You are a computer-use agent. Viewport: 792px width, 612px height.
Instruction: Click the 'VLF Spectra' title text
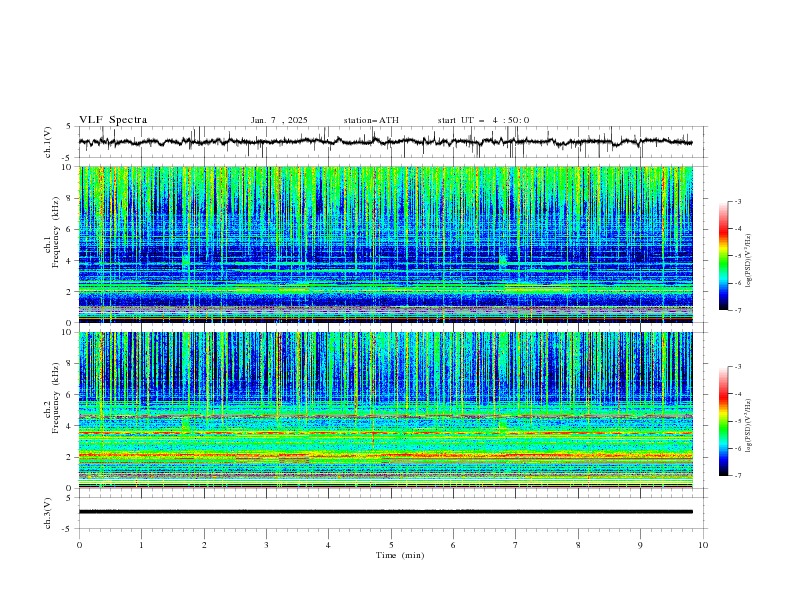[113, 120]
